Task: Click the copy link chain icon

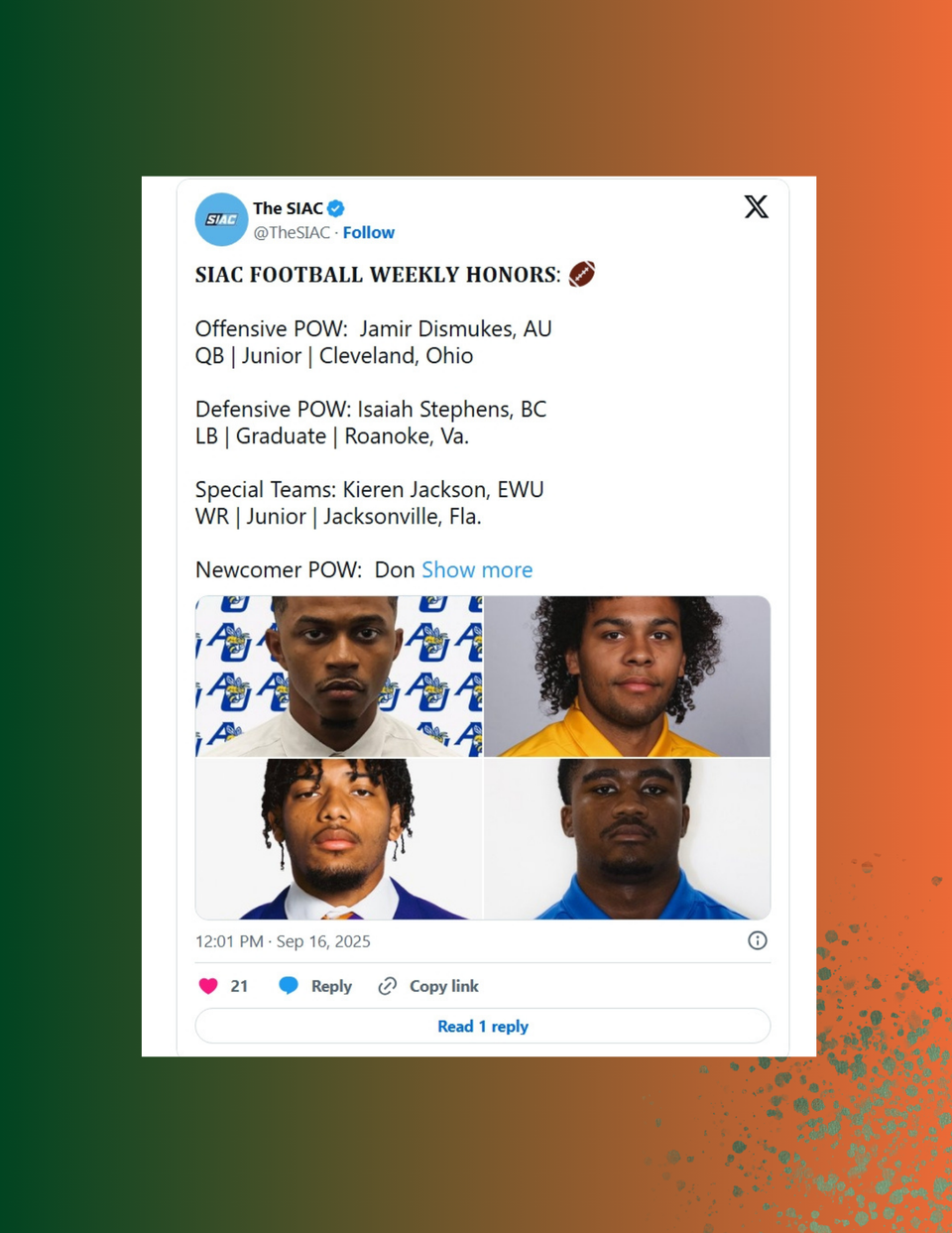Action: click(388, 986)
